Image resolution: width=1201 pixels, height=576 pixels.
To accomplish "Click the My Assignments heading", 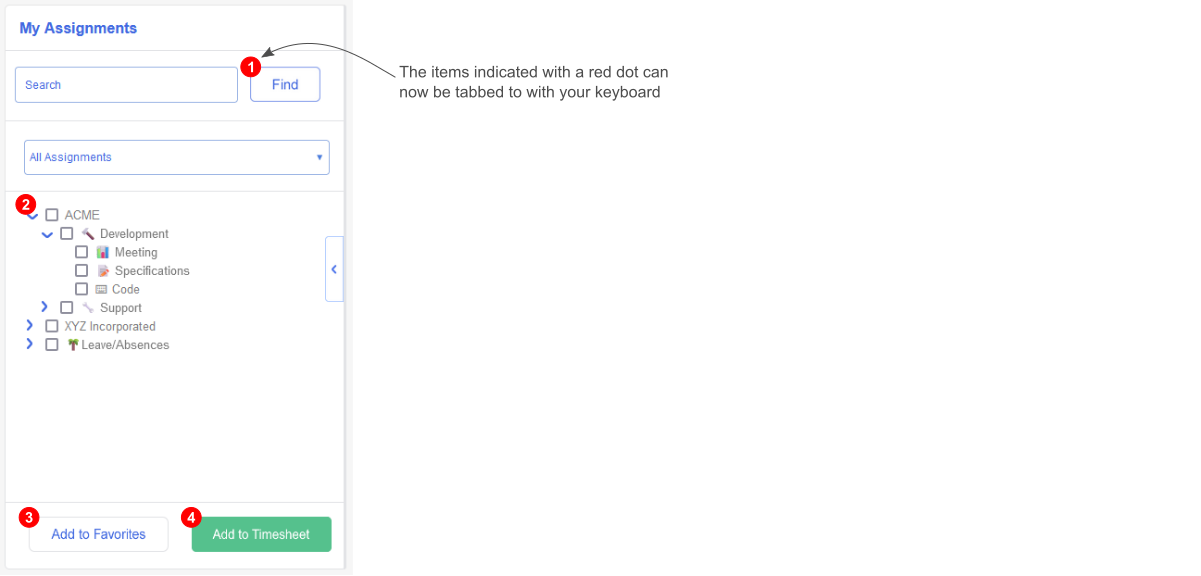I will [78, 28].
